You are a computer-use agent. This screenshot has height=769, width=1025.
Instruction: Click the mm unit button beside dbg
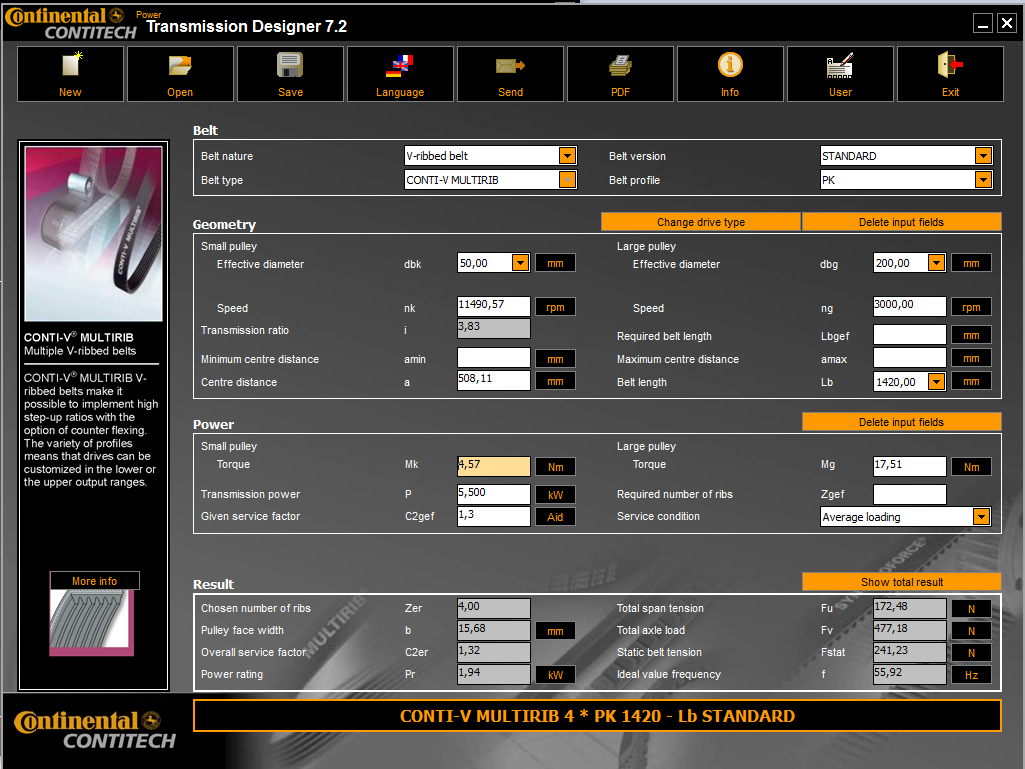tap(971, 263)
